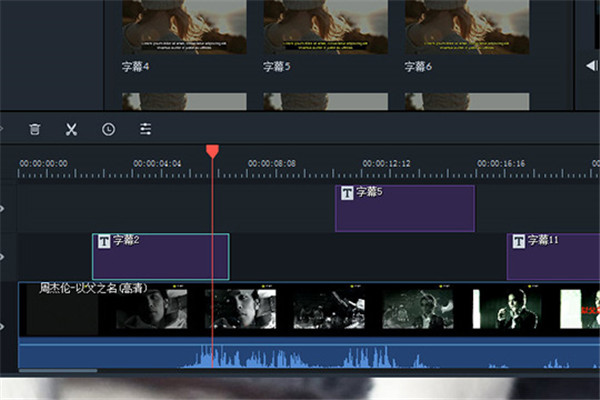
Task: Select the 字幕2 clip on timeline
Action: click(161, 256)
